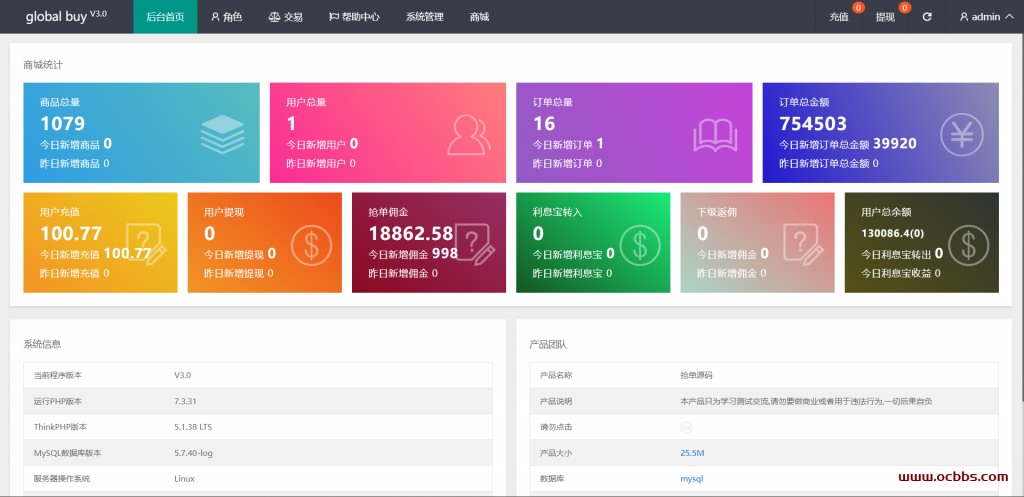Click the dollar icon in 利息宝转入 card
Screen dimensions: 1024x497
[640, 245]
